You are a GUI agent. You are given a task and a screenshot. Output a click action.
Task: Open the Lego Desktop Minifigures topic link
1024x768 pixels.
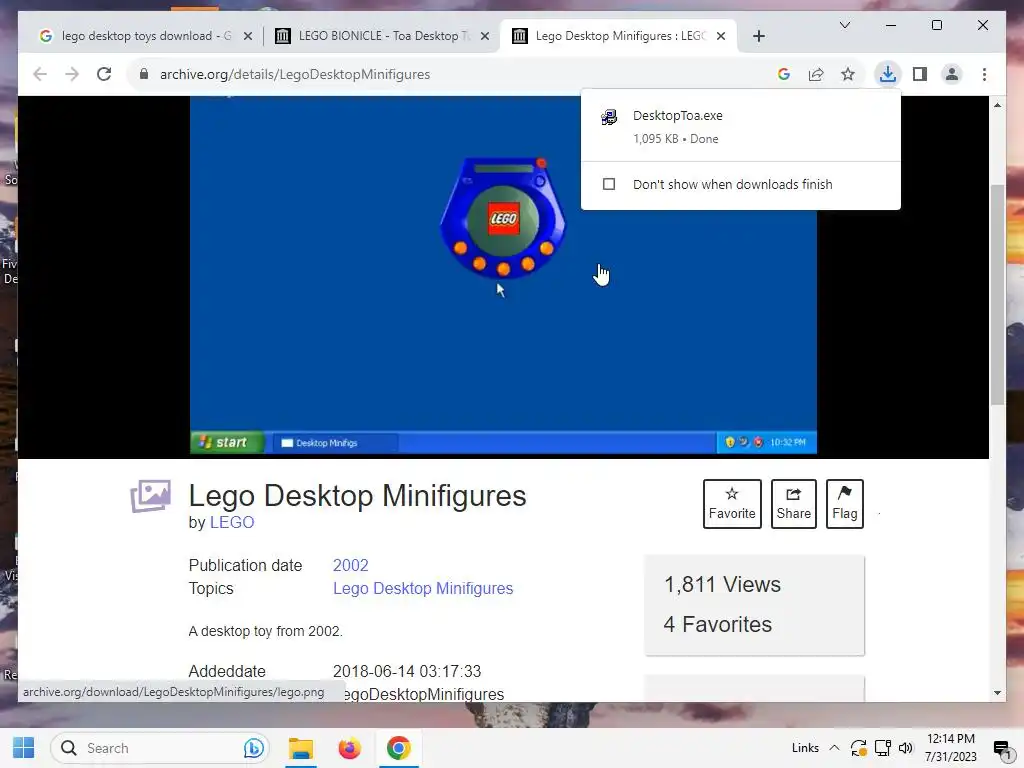click(423, 588)
